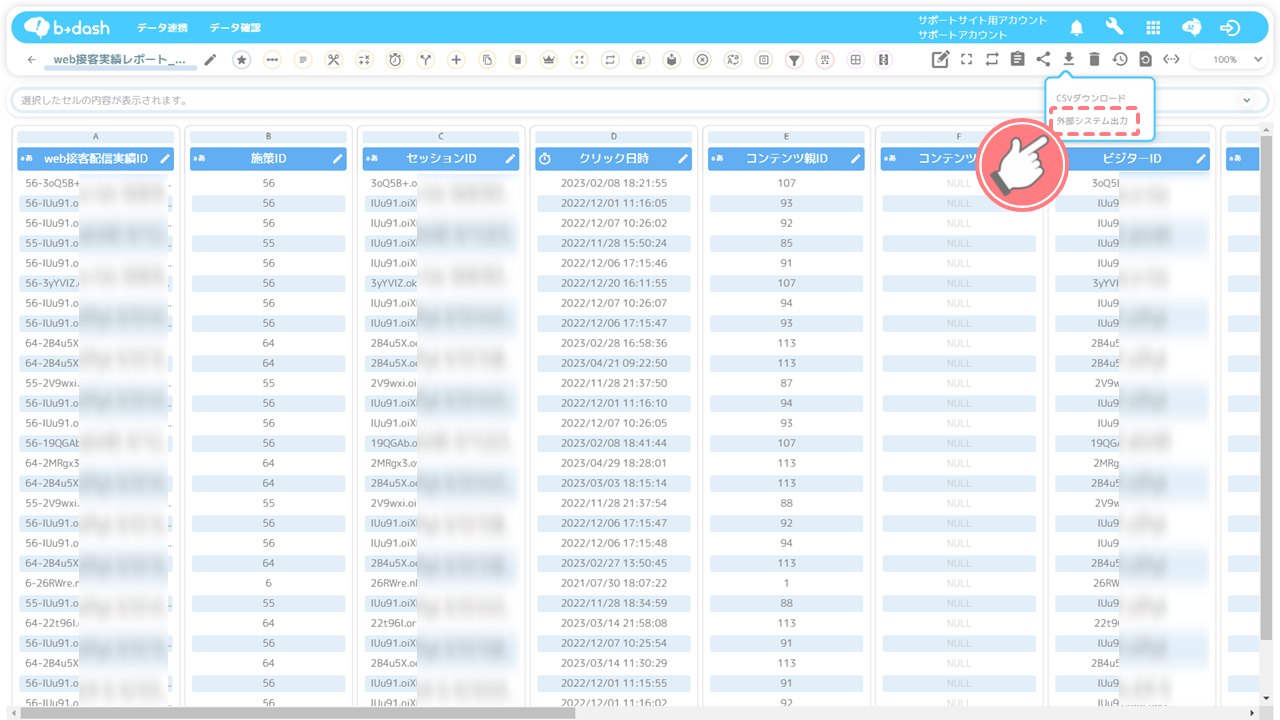Screen dimensions: 1280x720
Task: Select cell 2023/04/21 09:22:50
Action: pos(614,363)
